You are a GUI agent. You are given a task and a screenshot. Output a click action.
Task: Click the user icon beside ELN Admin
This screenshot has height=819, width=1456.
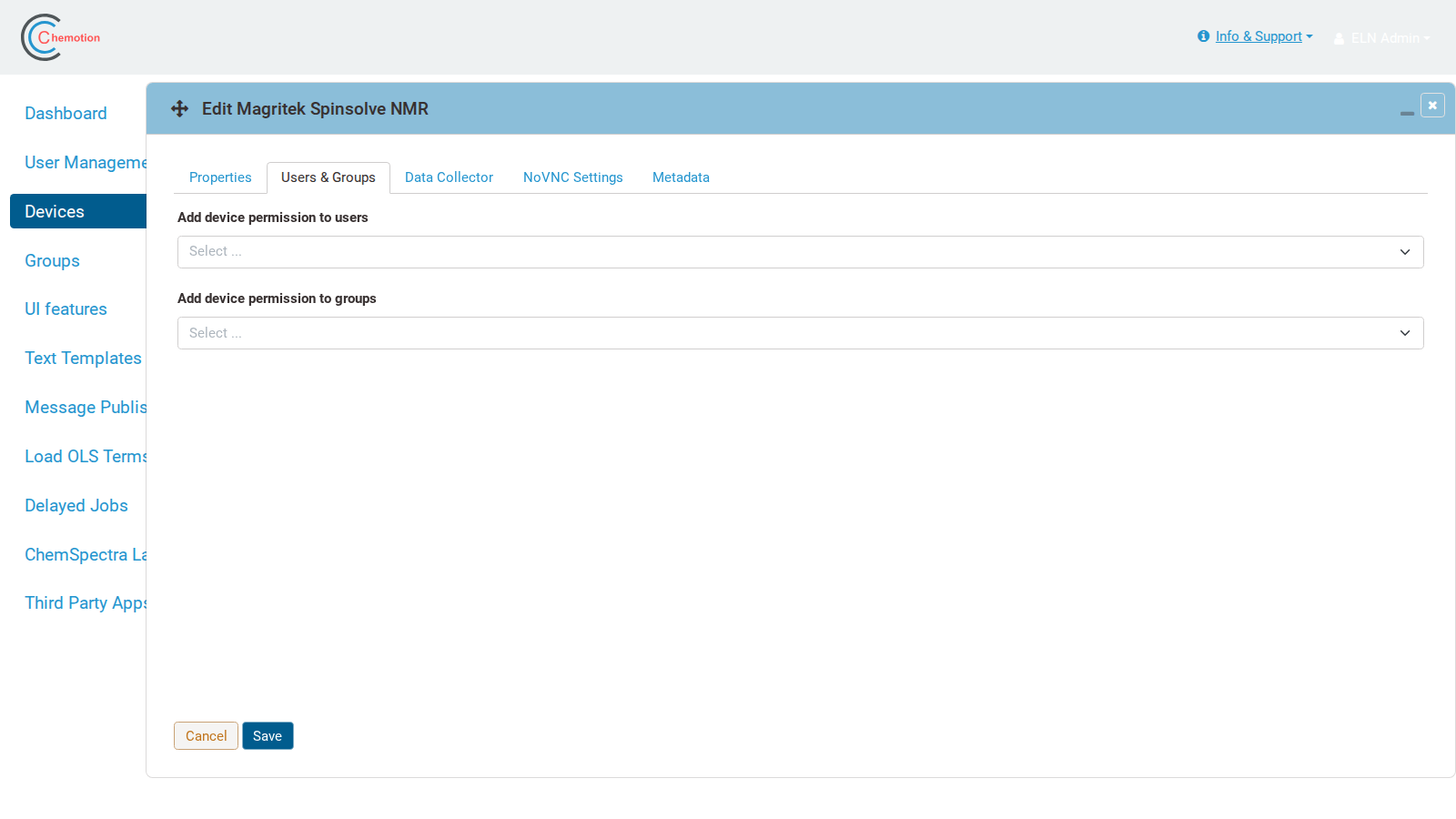[x=1339, y=38]
